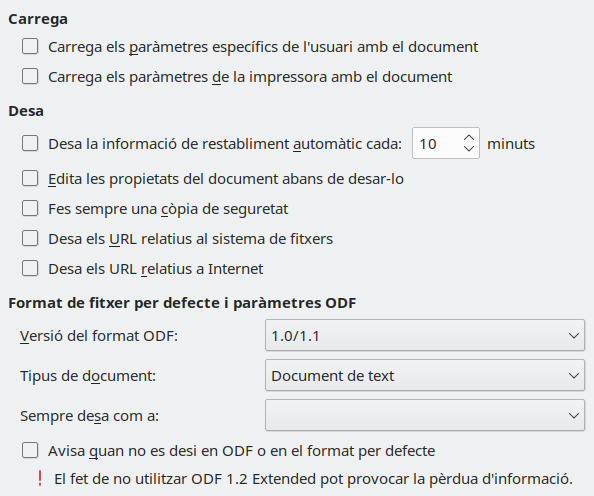
Task: Check 'Edita les propietats del document abans de desar-lo'
Action: [30, 178]
